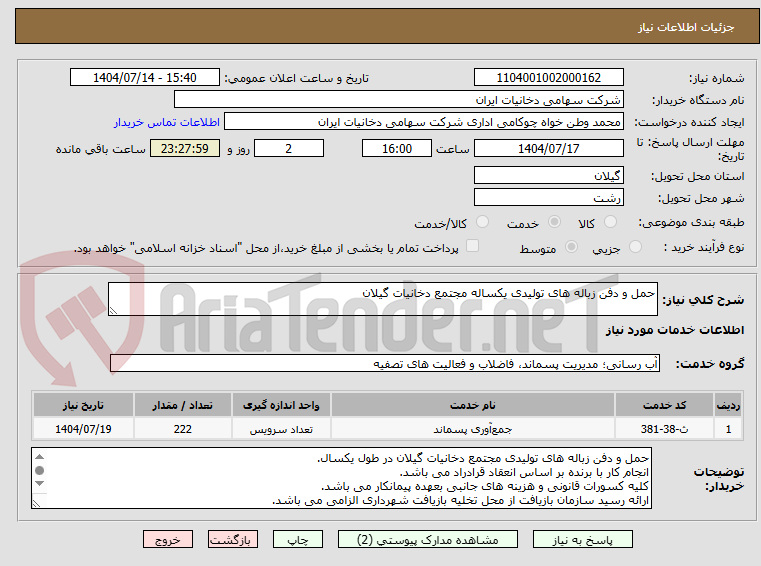The width and height of the screenshot is (761, 566).
Task: Click the شرح کلی نیاز text area
Action: pyautogui.click(x=382, y=299)
